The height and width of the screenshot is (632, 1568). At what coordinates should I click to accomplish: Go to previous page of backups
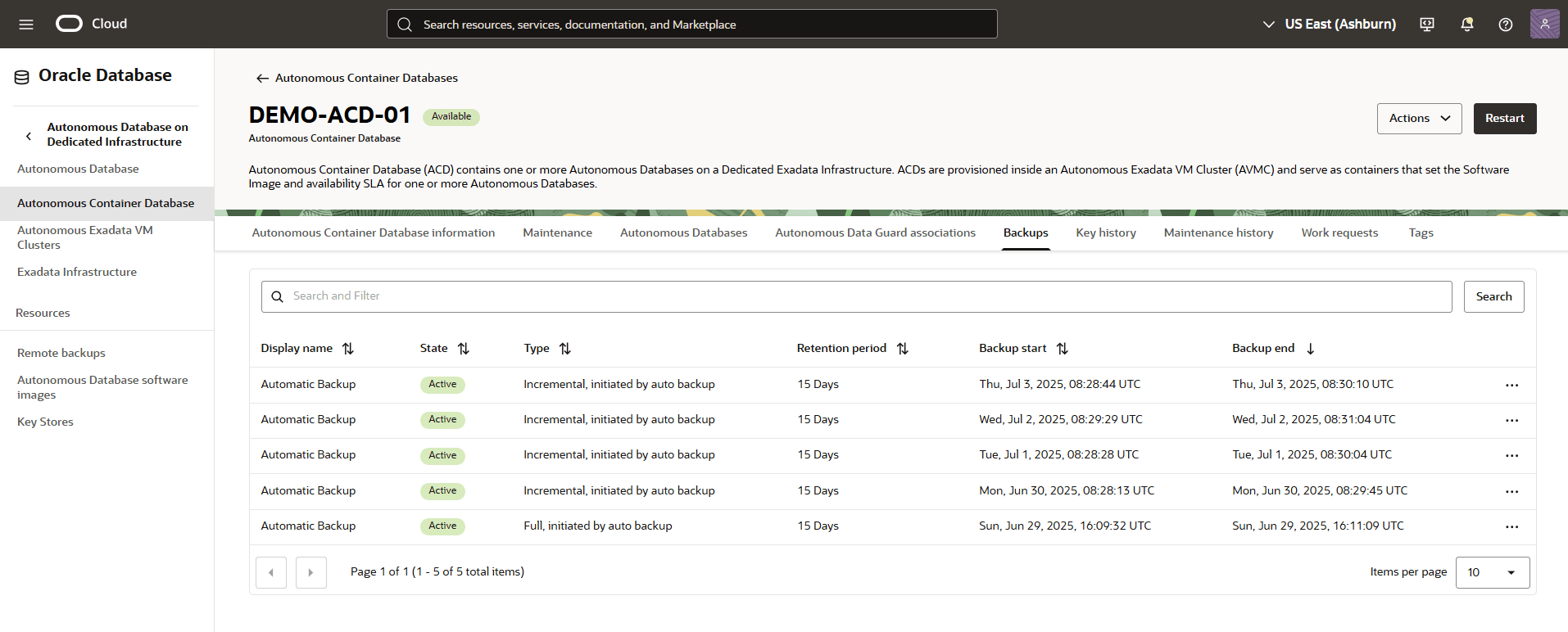(x=271, y=573)
